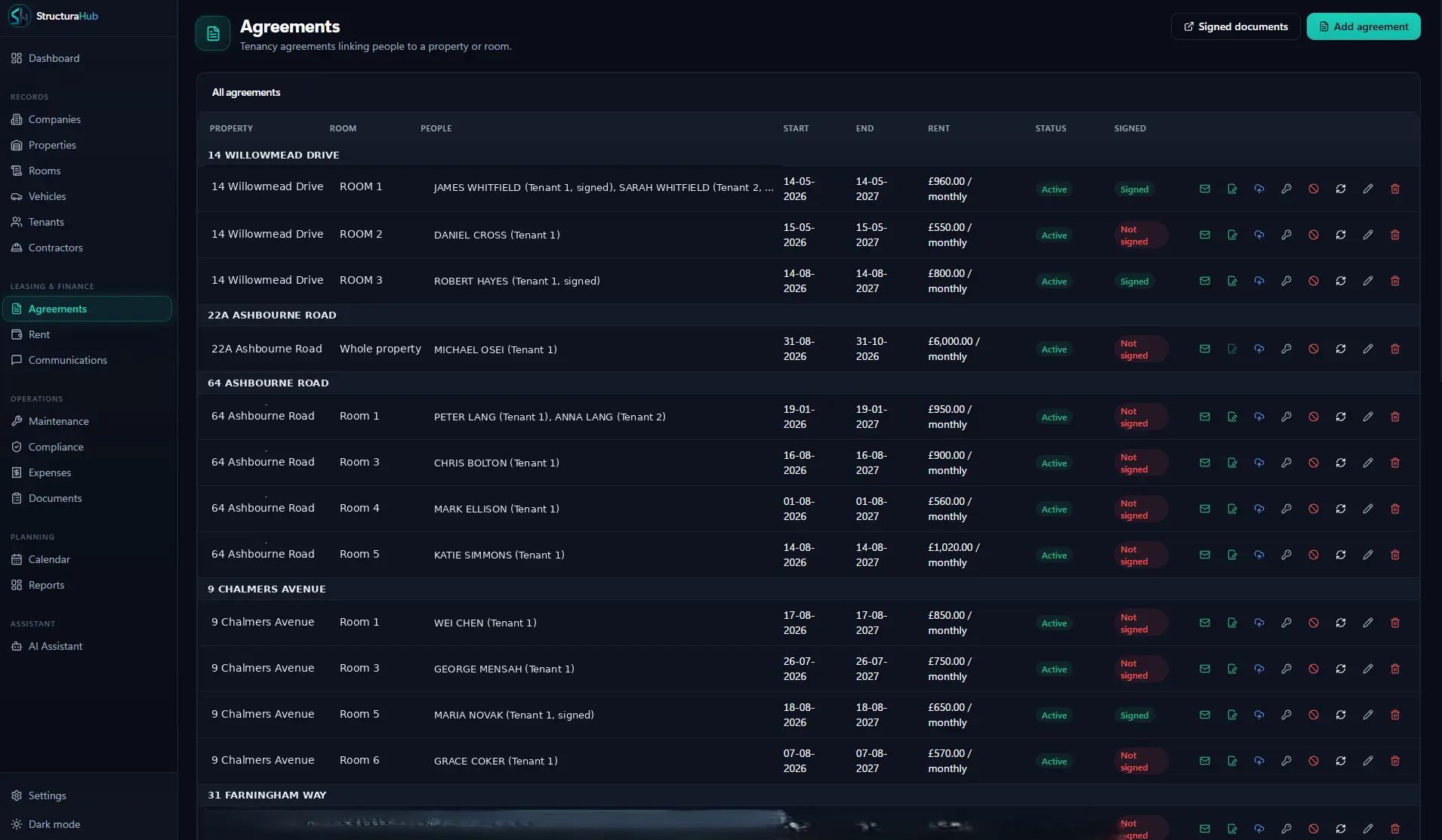Click the sign-document icon for Grace Coker agreement

click(x=1232, y=761)
